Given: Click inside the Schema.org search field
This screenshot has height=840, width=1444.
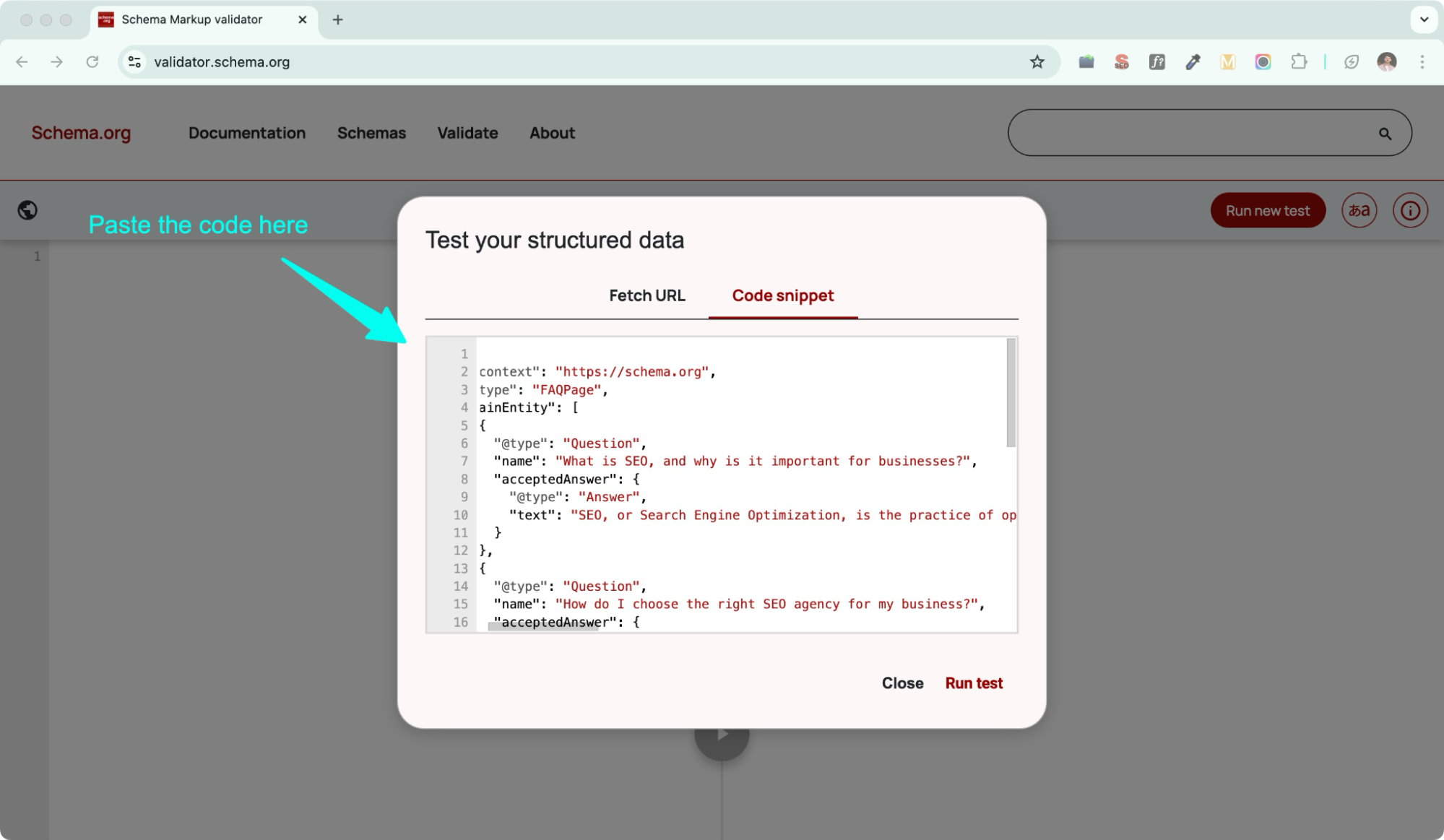Looking at the screenshot, I should click(1192, 133).
